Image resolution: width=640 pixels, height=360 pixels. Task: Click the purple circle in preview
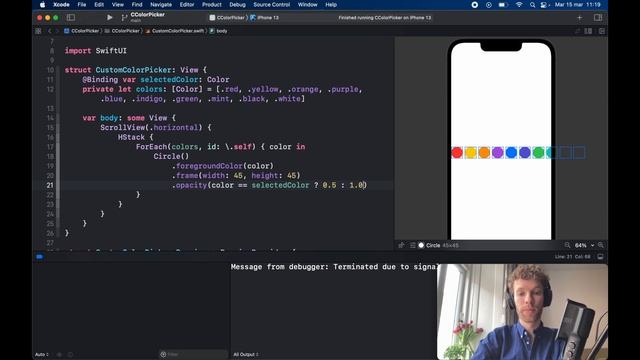(498, 153)
